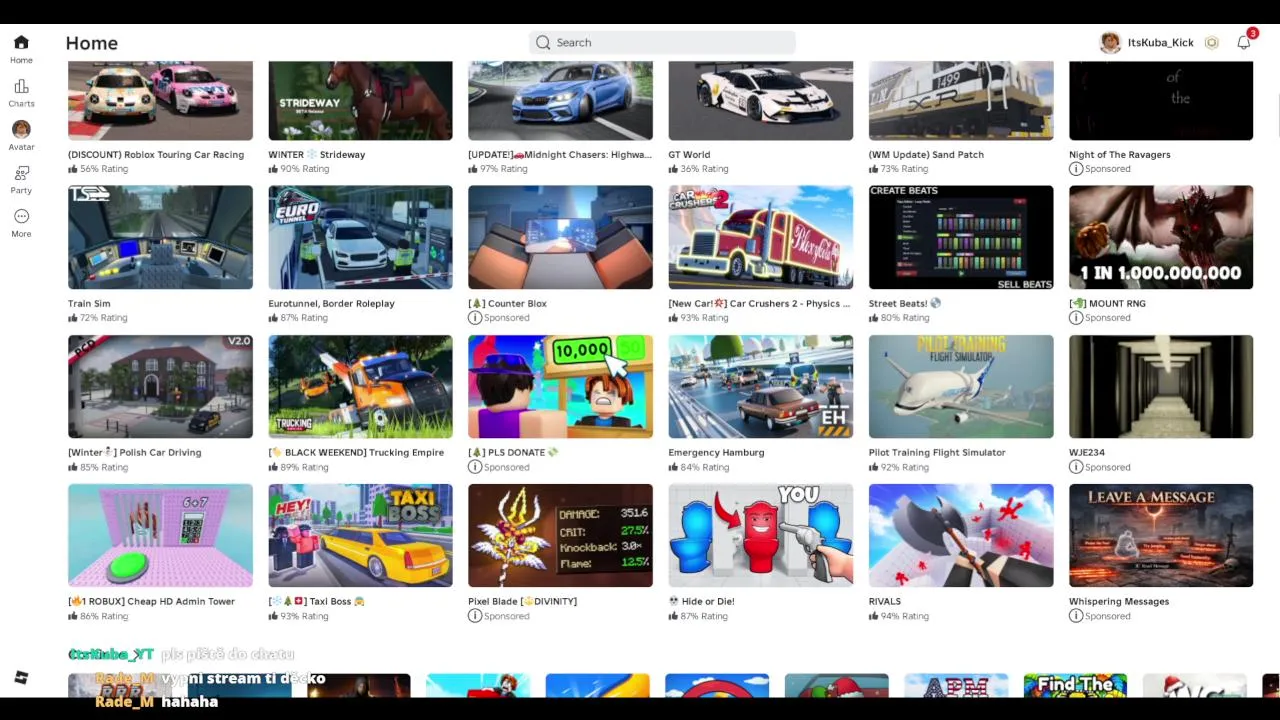Click the 'RIVALS' game title
The image size is (1280, 720).
click(885, 601)
